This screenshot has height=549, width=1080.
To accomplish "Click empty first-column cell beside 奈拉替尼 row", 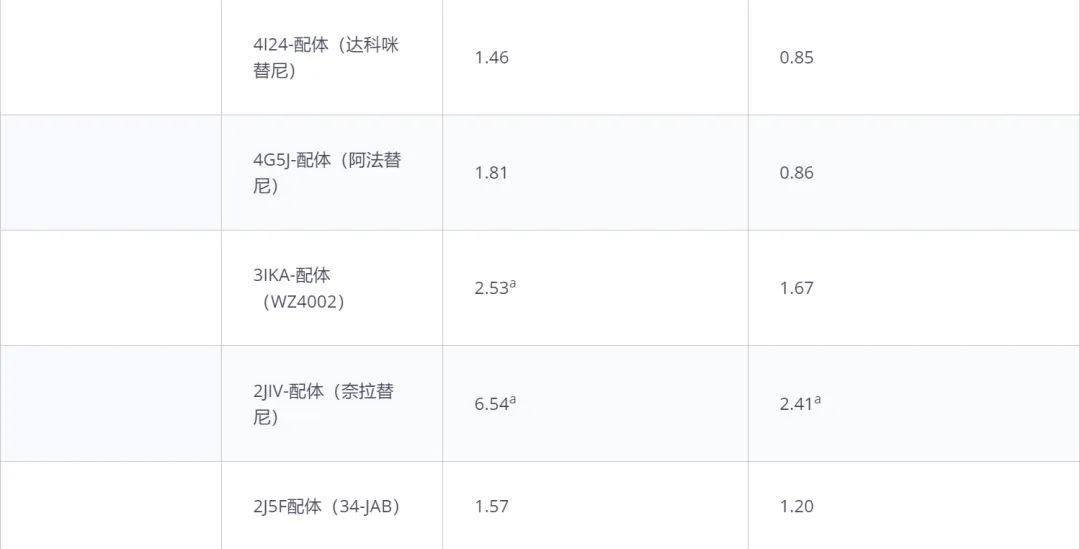I will (110, 404).
